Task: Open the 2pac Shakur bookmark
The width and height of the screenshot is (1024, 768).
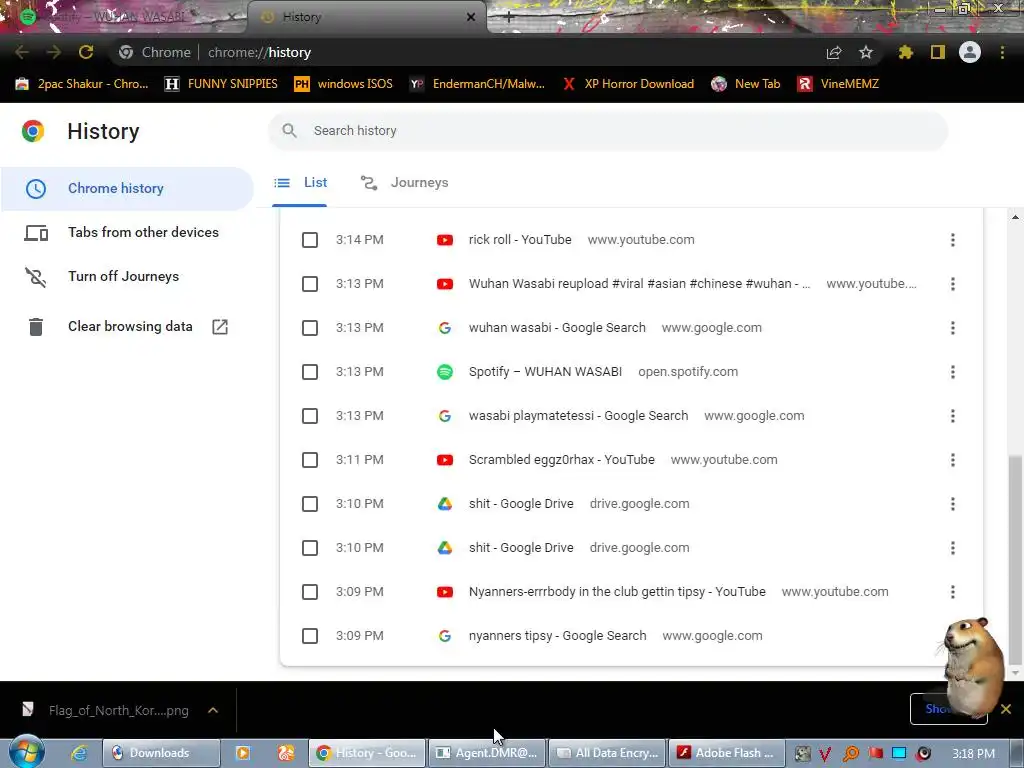Action: click(82, 84)
